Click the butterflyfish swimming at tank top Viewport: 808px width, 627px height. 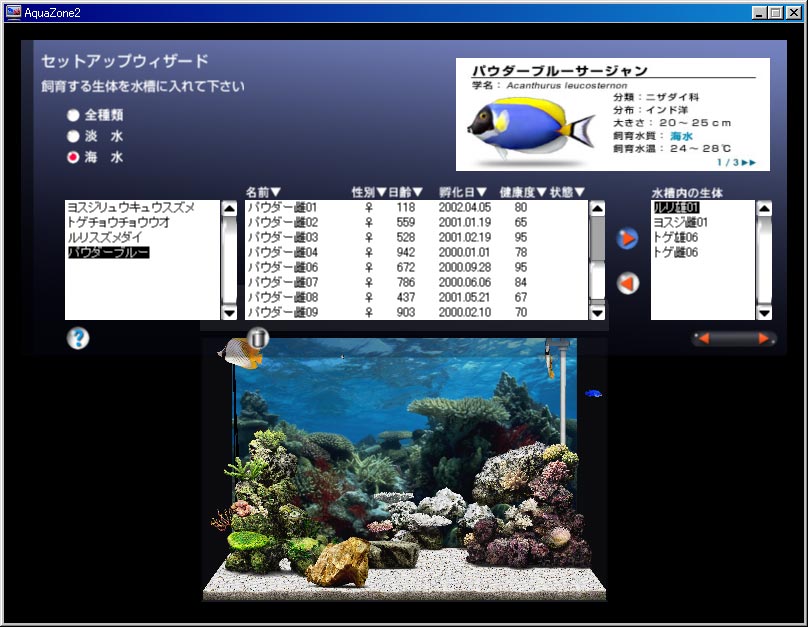[240, 353]
